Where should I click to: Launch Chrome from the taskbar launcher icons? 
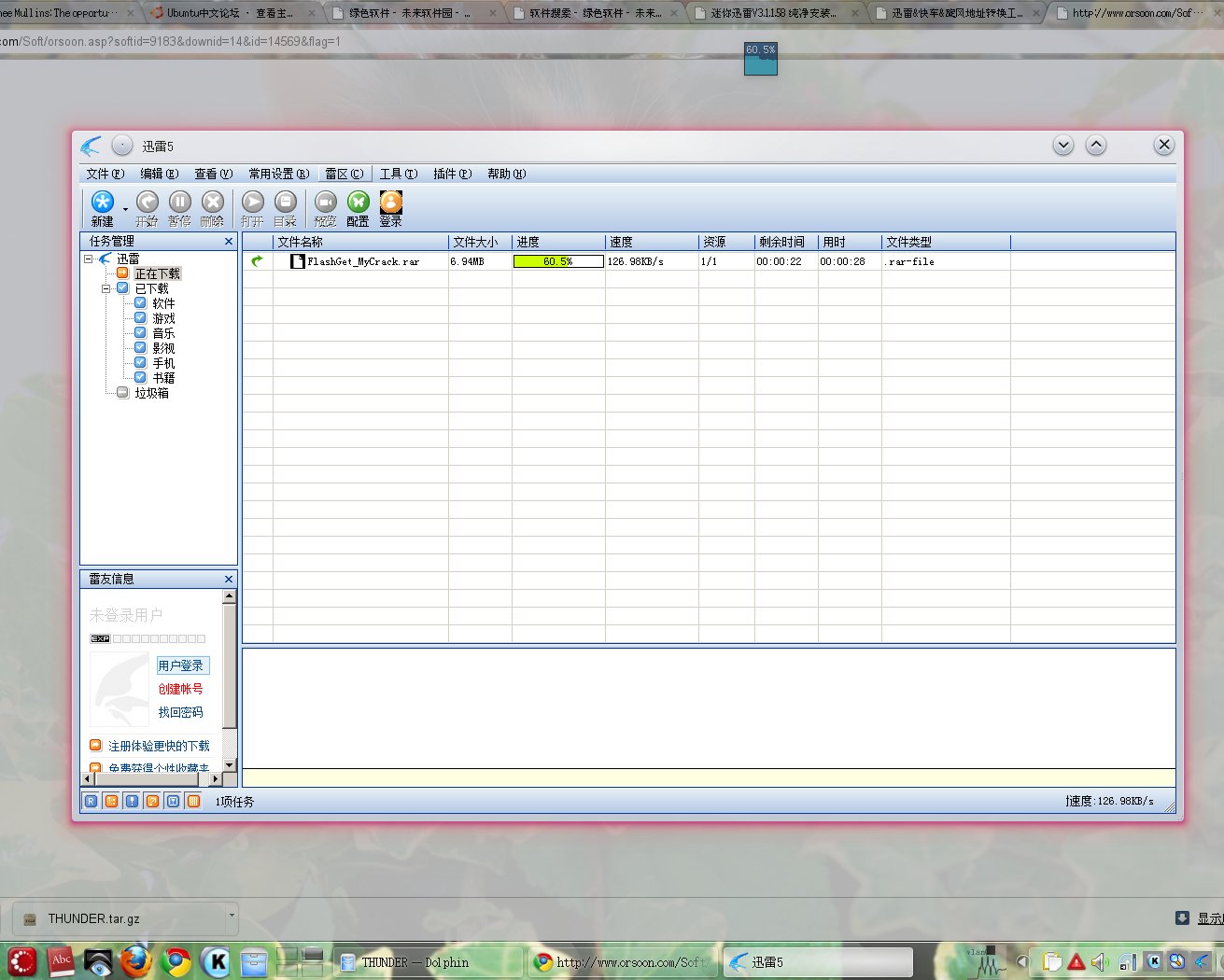(176, 961)
